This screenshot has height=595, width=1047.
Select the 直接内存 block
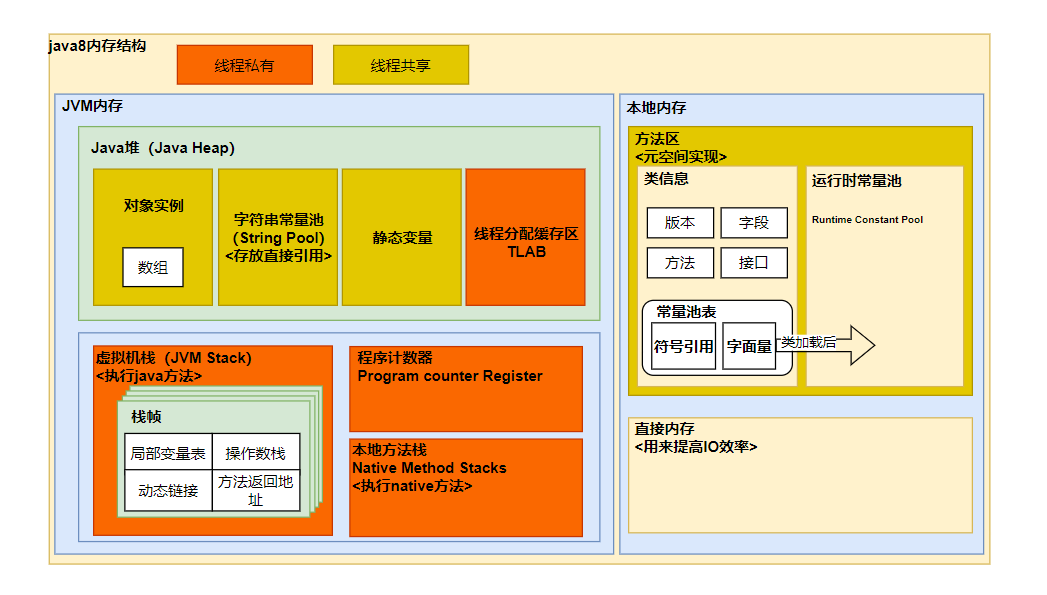[800, 476]
